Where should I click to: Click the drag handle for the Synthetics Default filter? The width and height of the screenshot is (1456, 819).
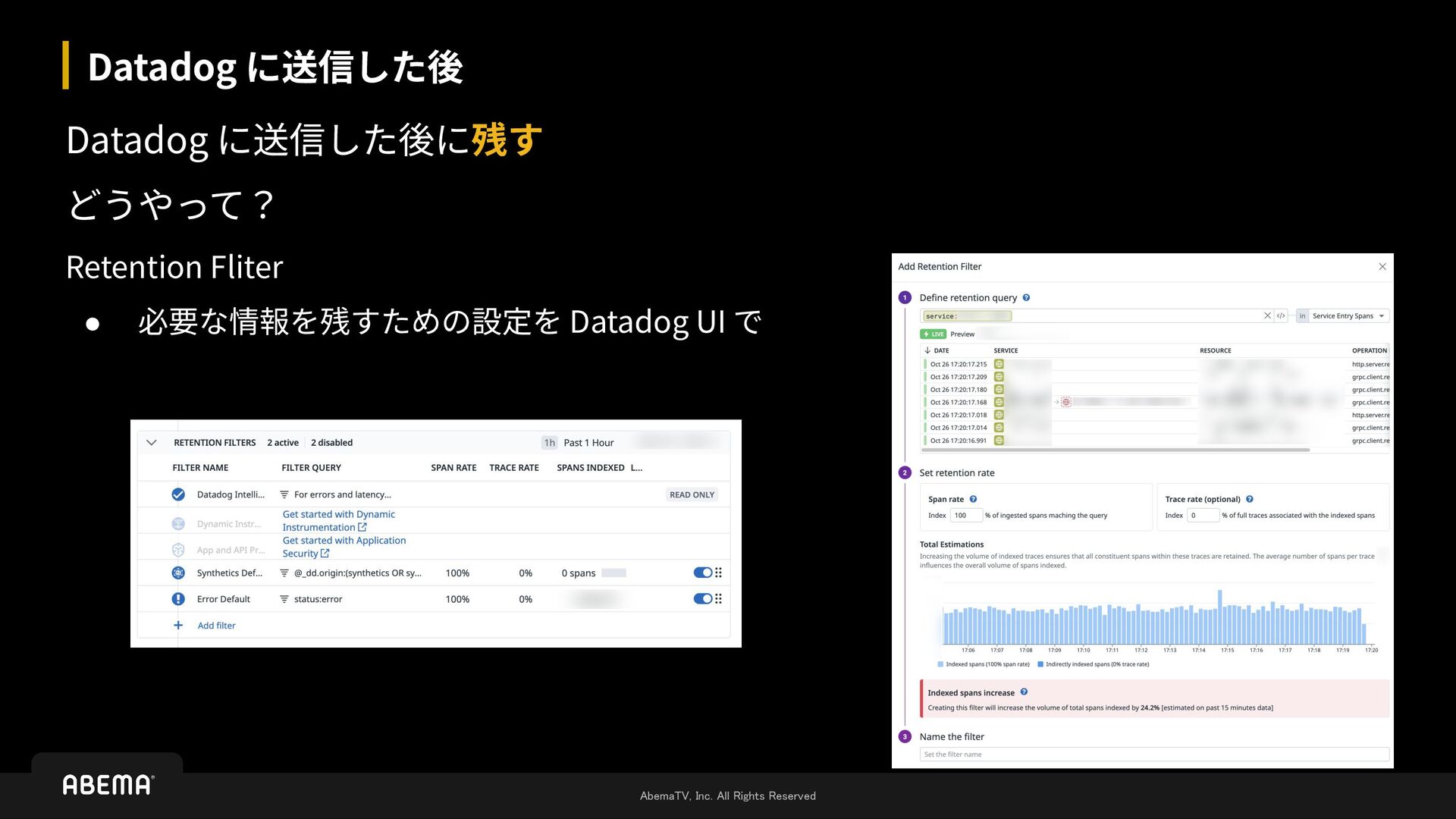[x=718, y=573]
